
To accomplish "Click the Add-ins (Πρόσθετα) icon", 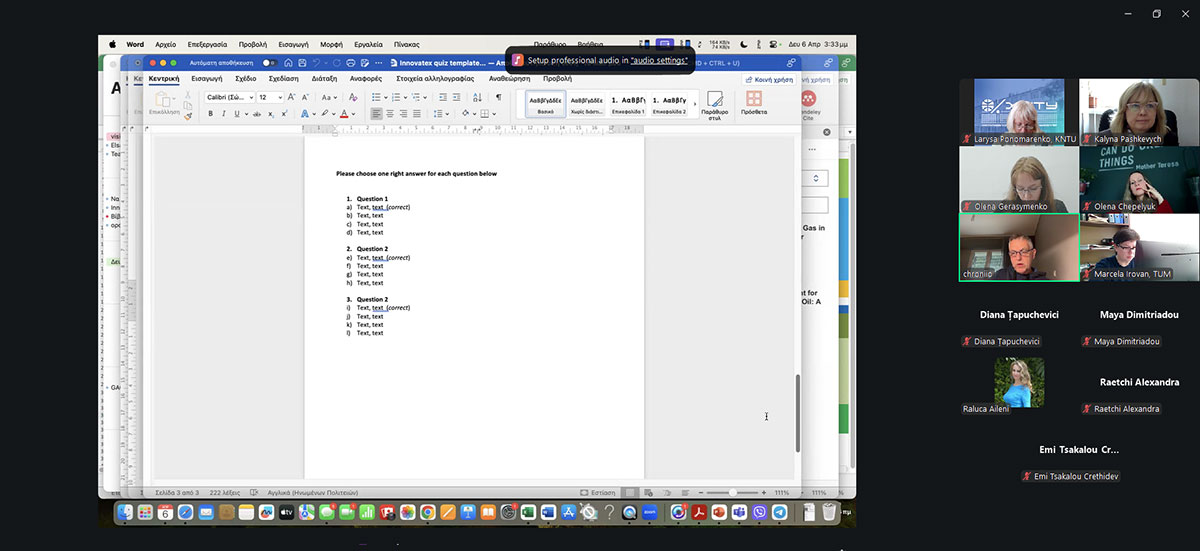I will point(754,103).
